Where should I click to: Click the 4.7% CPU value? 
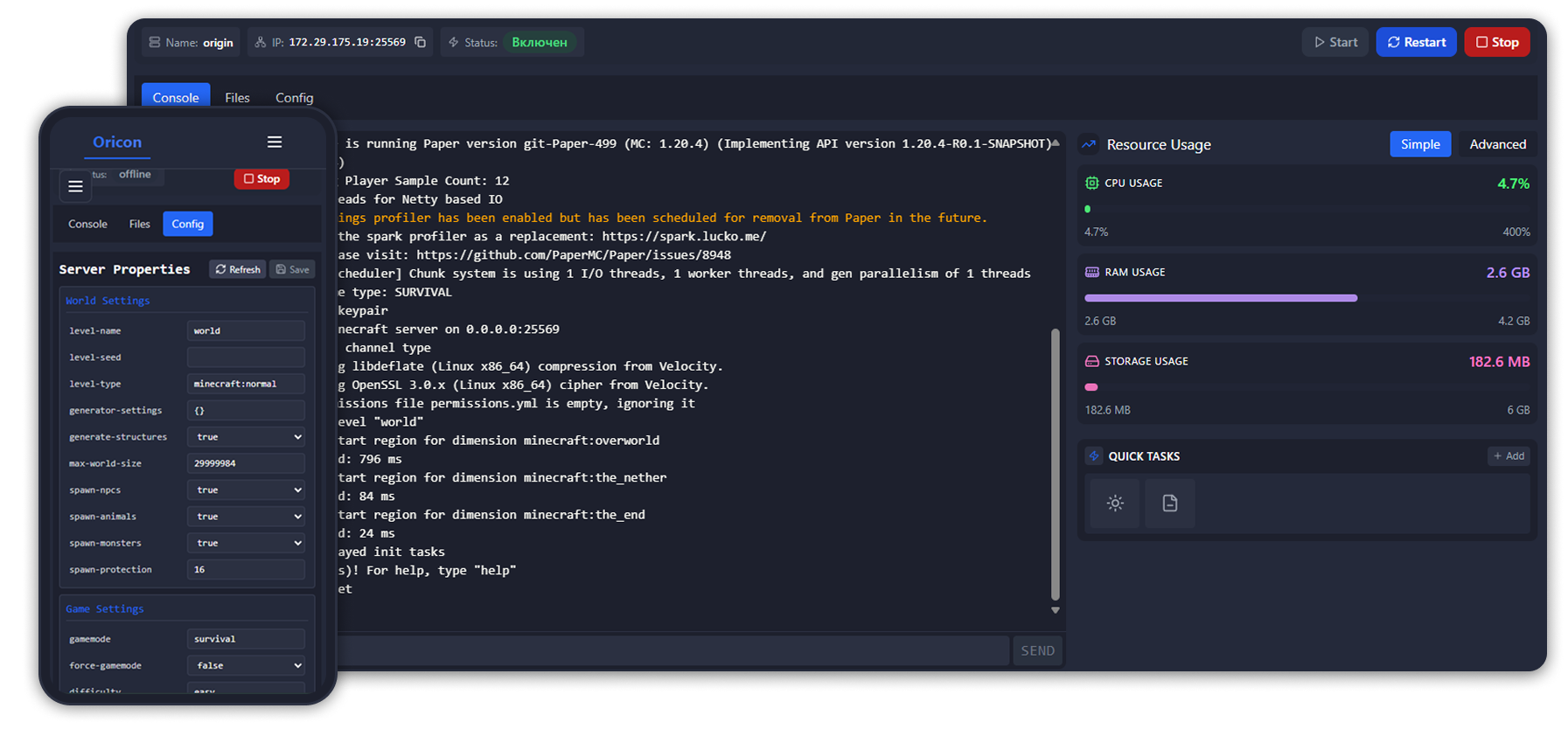click(1513, 184)
